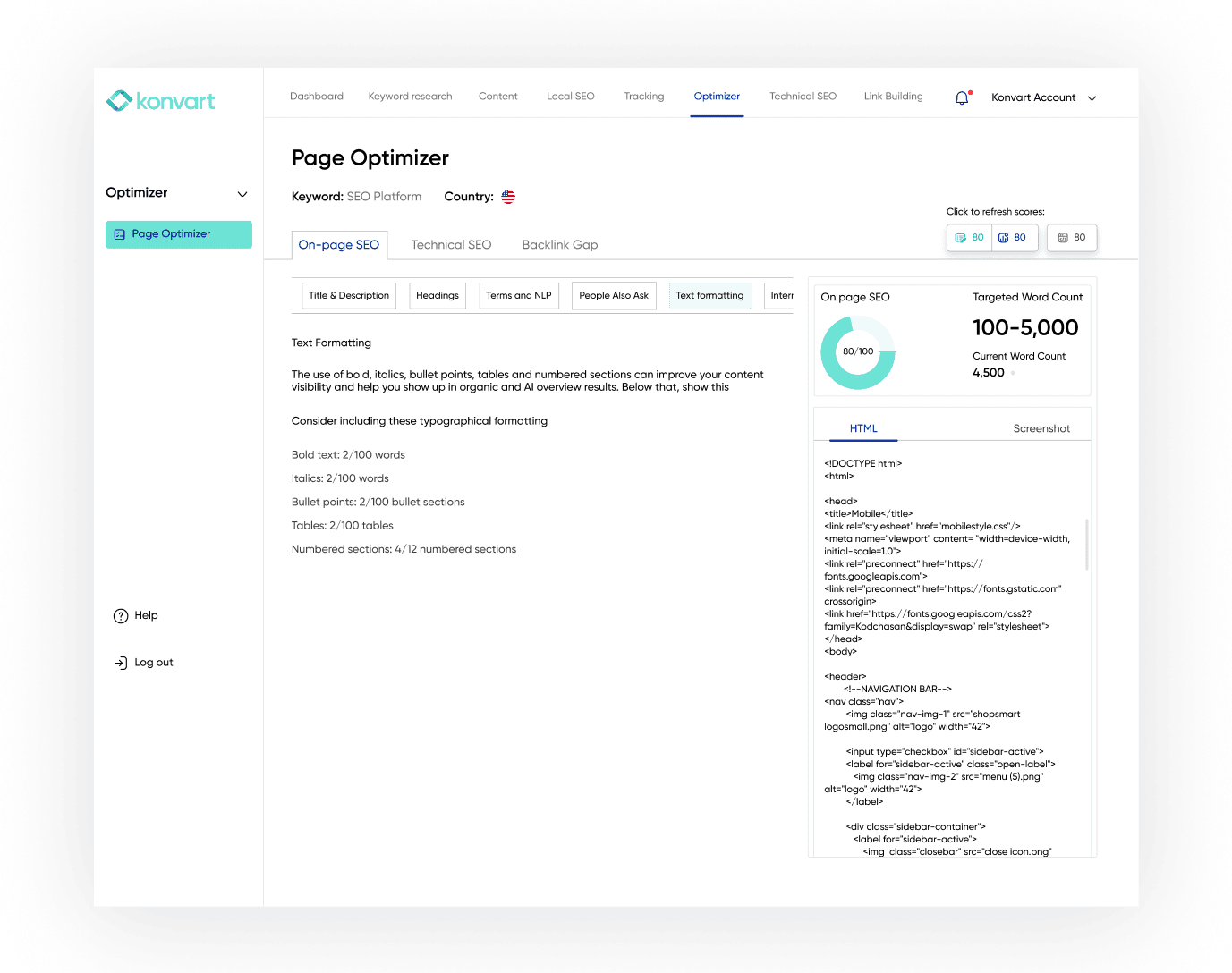Go to Keyword research in top navigation

[410, 97]
